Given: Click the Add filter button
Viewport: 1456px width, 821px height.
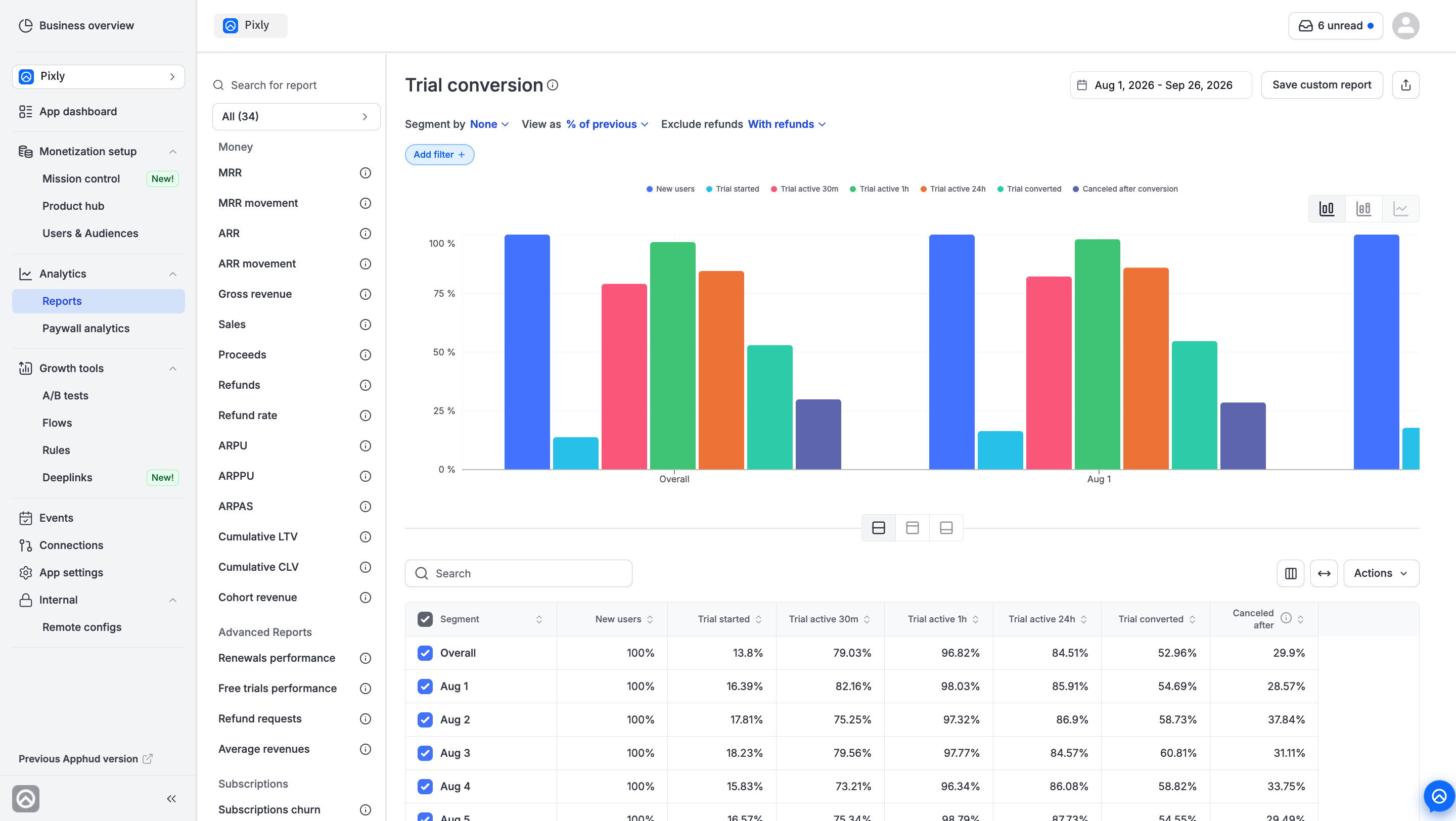Looking at the screenshot, I should click(x=439, y=154).
